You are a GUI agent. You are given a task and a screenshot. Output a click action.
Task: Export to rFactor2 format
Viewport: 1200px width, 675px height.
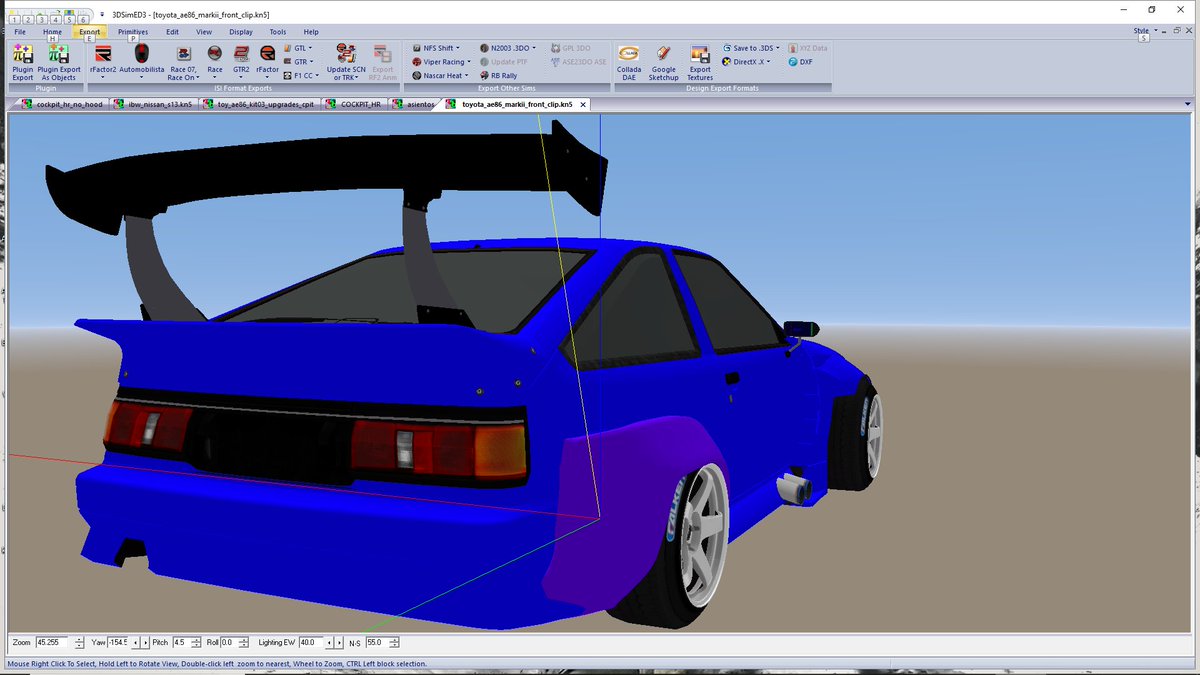(x=103, y=62)
